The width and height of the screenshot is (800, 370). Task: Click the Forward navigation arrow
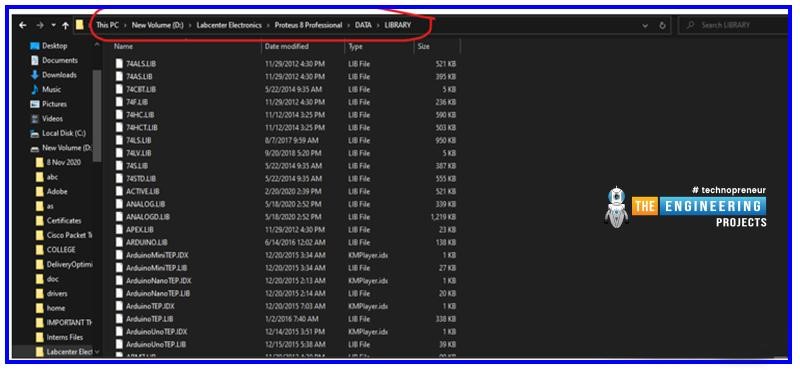click(40, 25)
